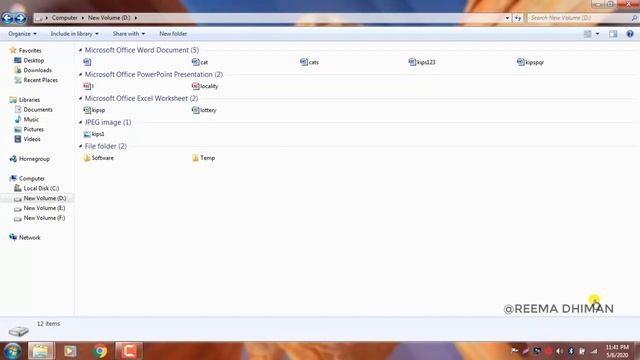Click the Camtasia recorder taskbar icon
Screen dimensions: 640x360
click(x=129, y=351)
